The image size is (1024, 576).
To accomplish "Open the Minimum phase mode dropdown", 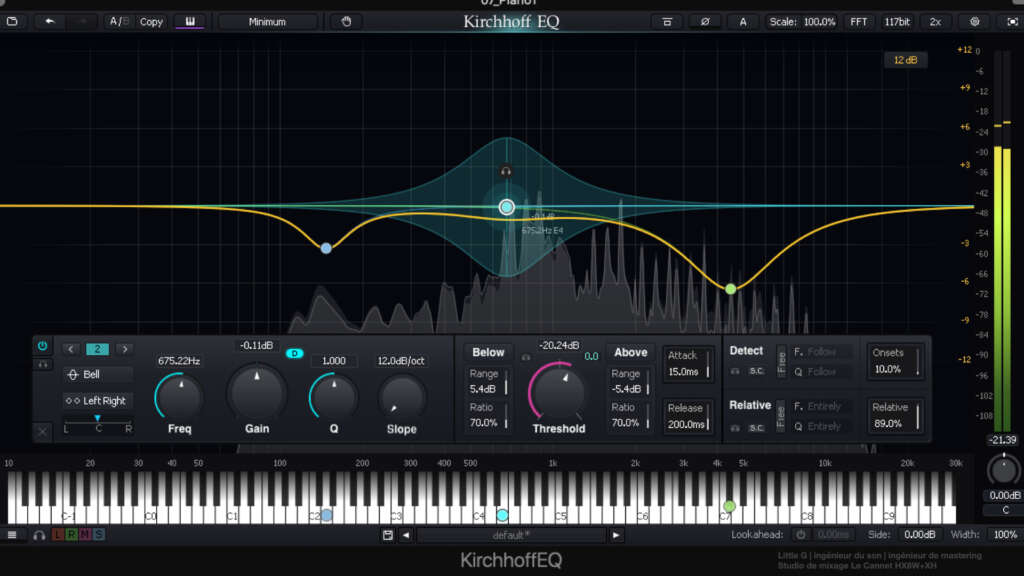I will (267, 22).
